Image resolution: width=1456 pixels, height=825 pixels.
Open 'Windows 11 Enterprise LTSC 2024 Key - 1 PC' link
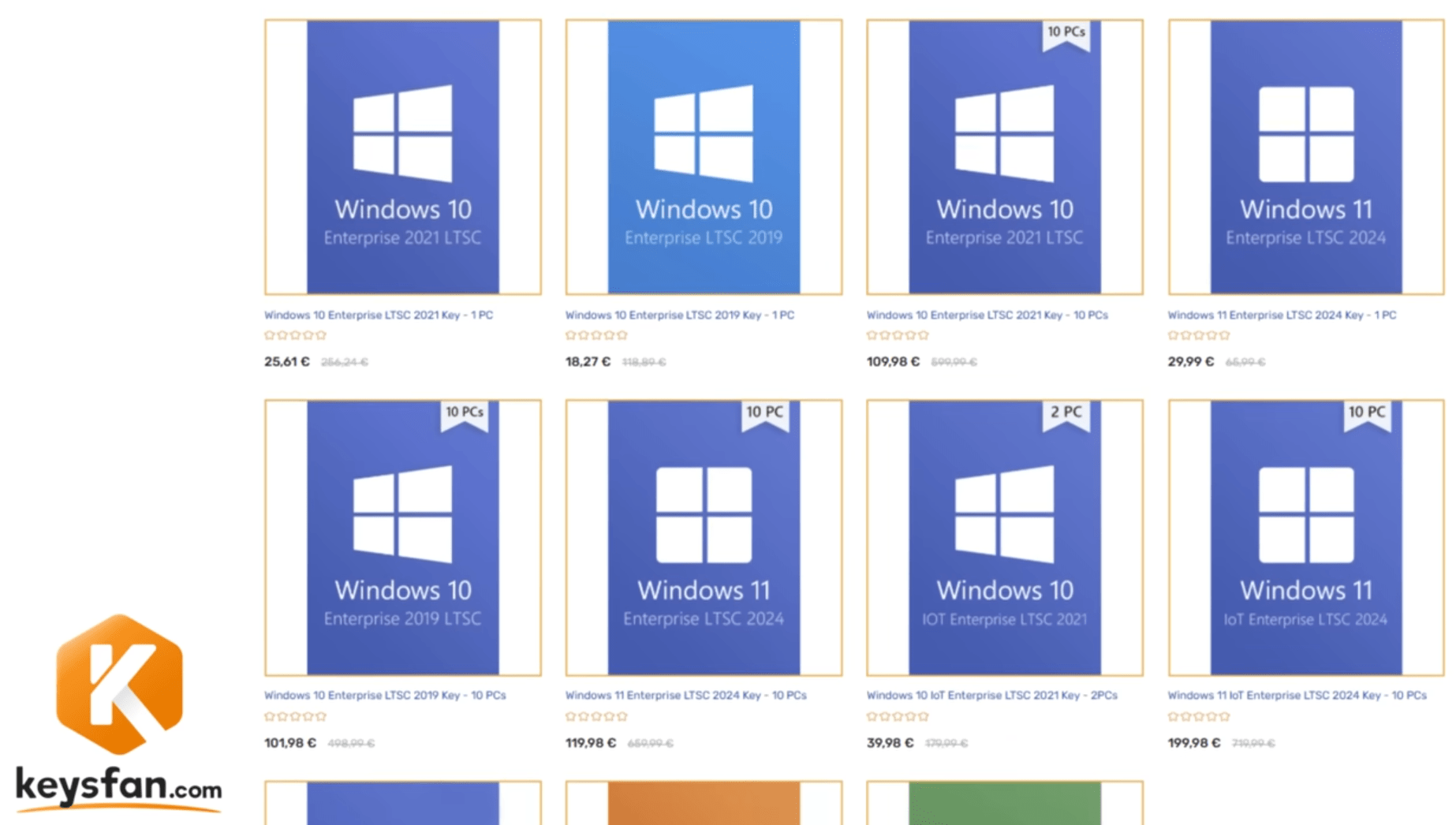pos(1281,315)
